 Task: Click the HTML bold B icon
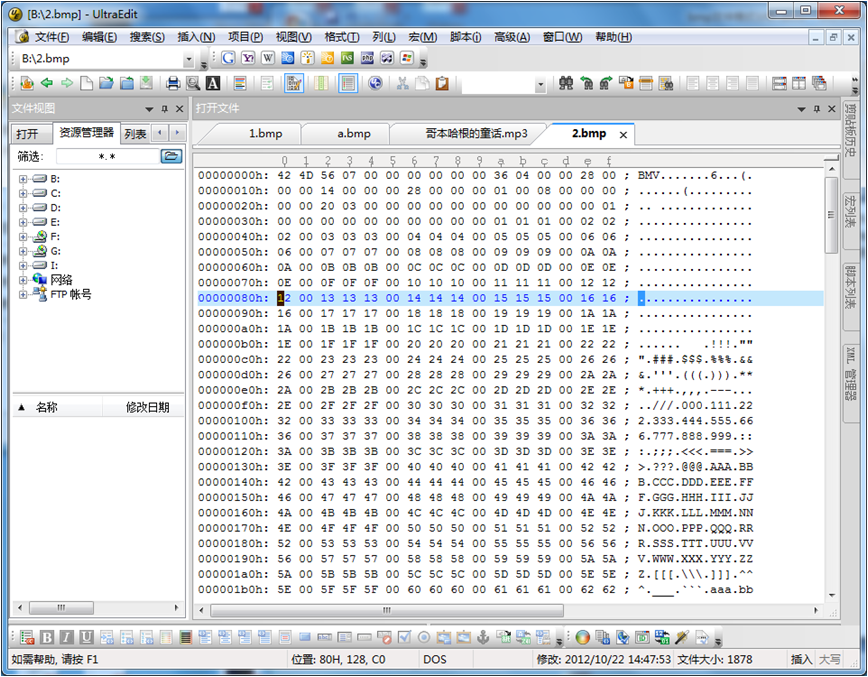click(x=47, y=638)
